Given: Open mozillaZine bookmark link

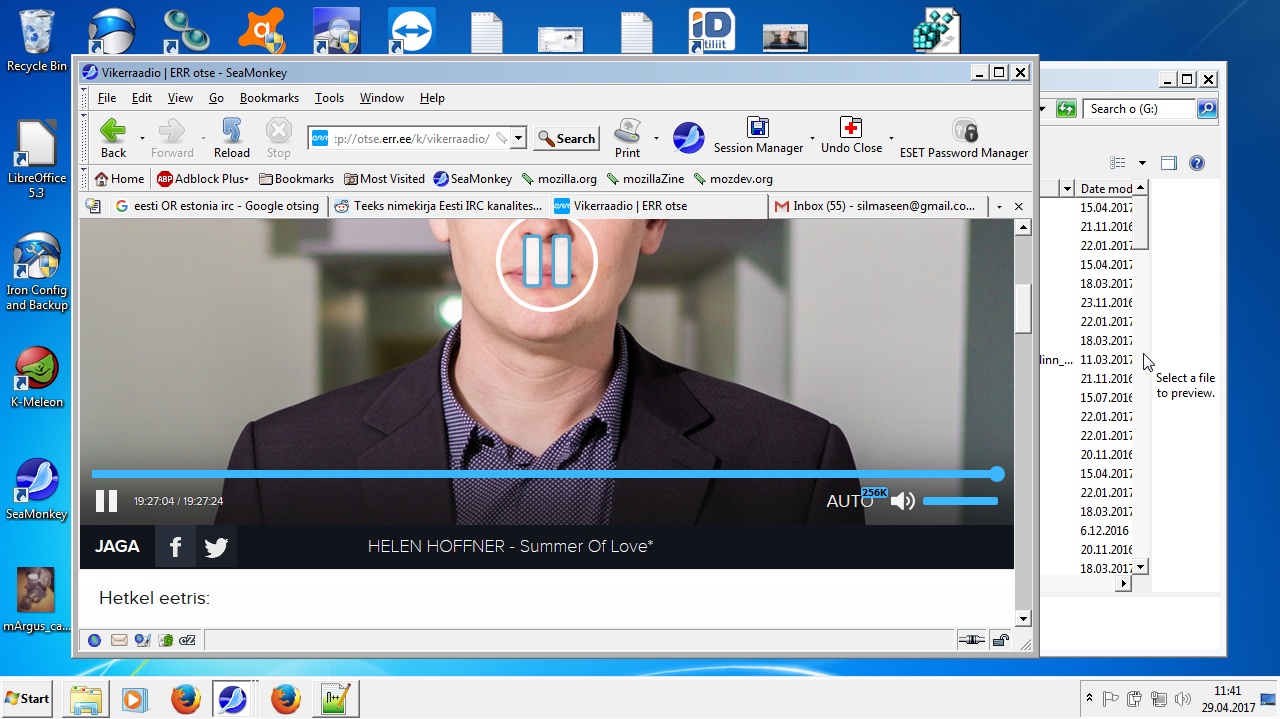Looking at the screenshot, I should coord(646,179).
